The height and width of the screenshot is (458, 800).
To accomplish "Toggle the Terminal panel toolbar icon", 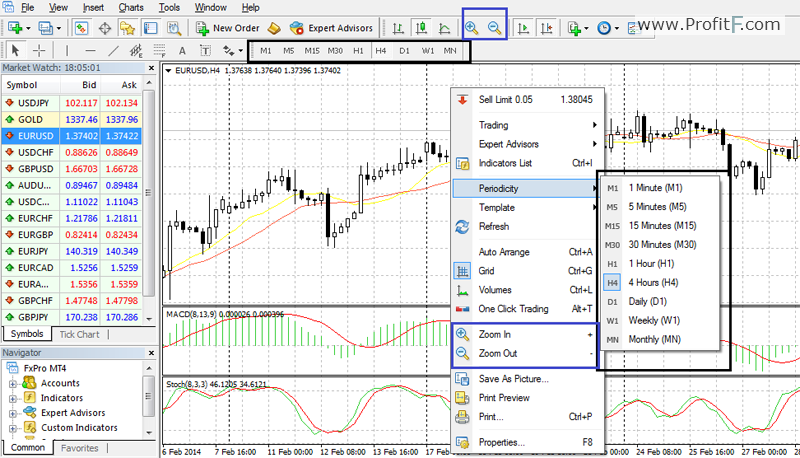I will click(151, 28).
